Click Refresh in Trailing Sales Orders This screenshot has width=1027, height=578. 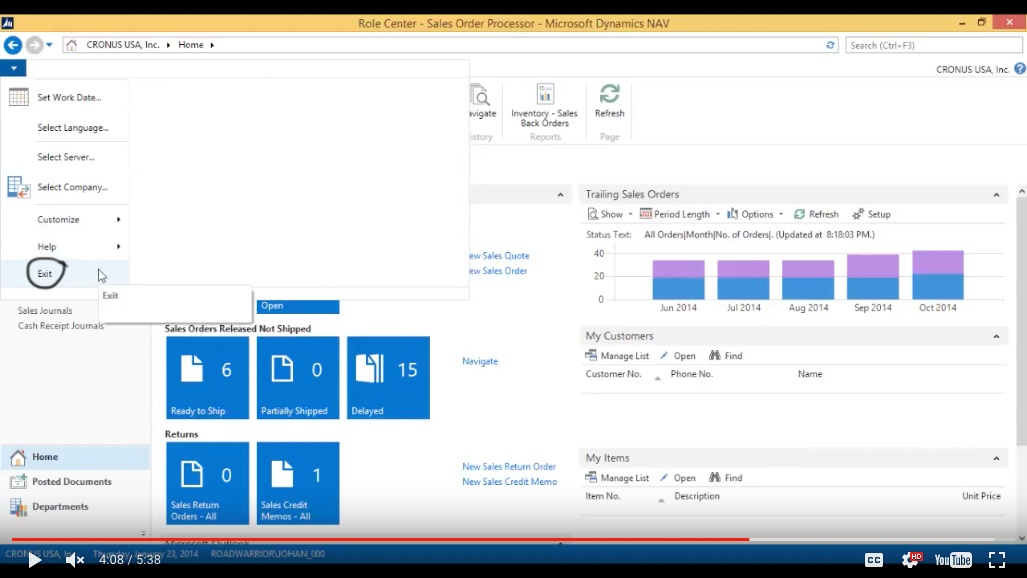[x=816, y=214]
